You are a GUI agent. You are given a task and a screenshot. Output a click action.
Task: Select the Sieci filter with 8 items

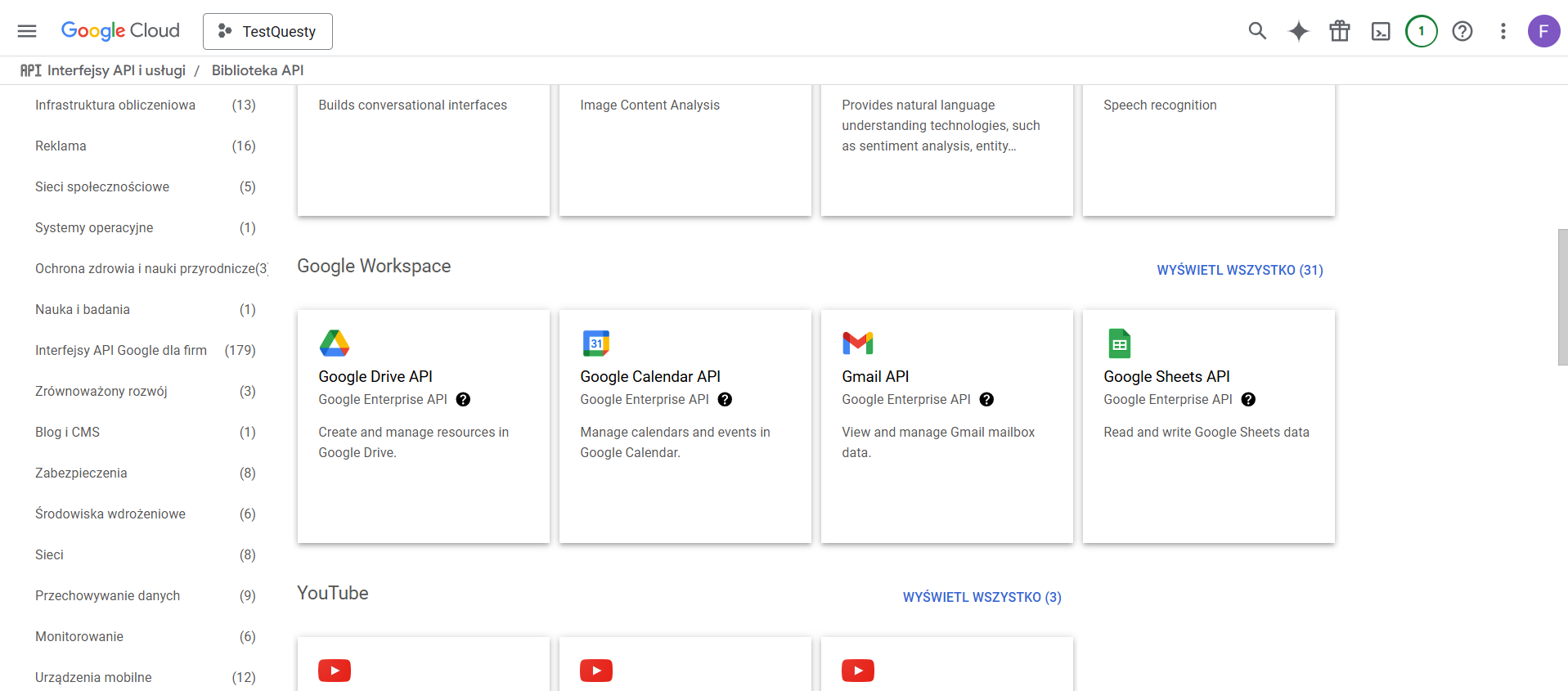click(146, 554)
